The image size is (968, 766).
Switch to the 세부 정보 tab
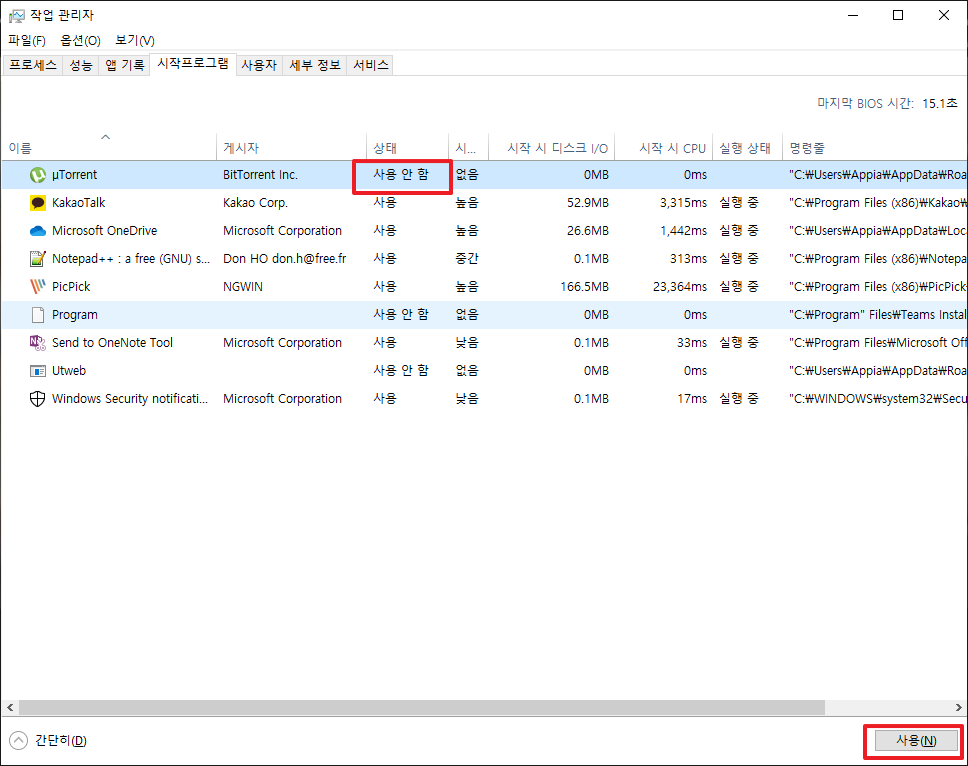[x=315, y=65]
